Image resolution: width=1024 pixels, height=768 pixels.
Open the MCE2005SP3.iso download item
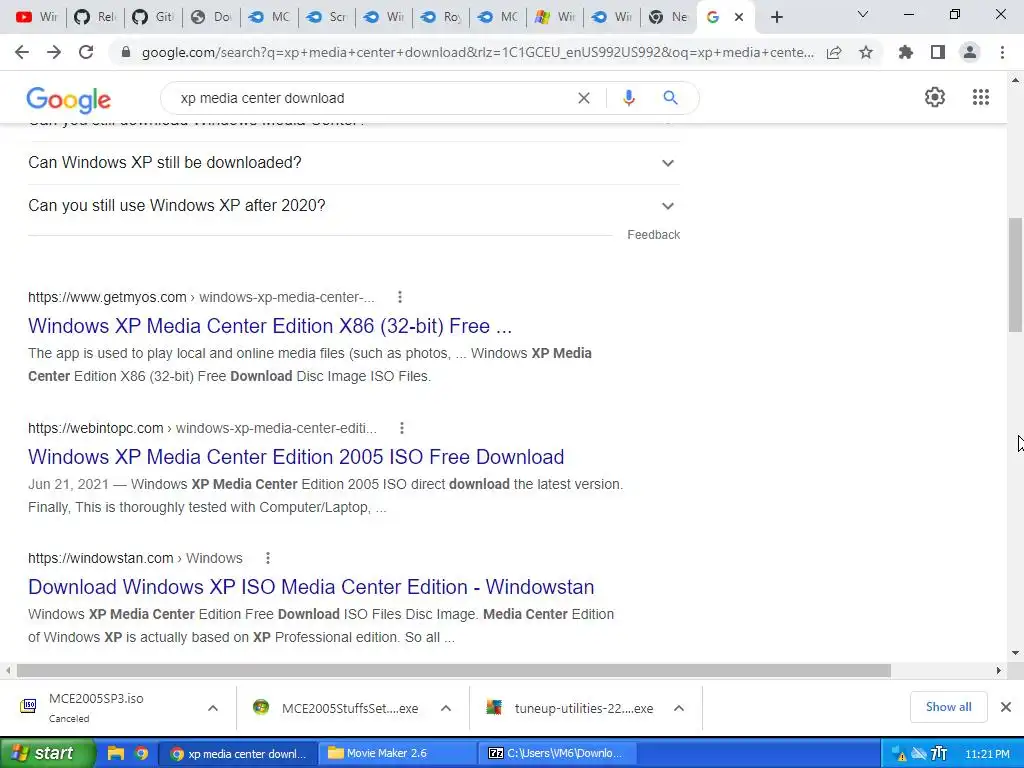pyautogui.click(x=95, y=707)
